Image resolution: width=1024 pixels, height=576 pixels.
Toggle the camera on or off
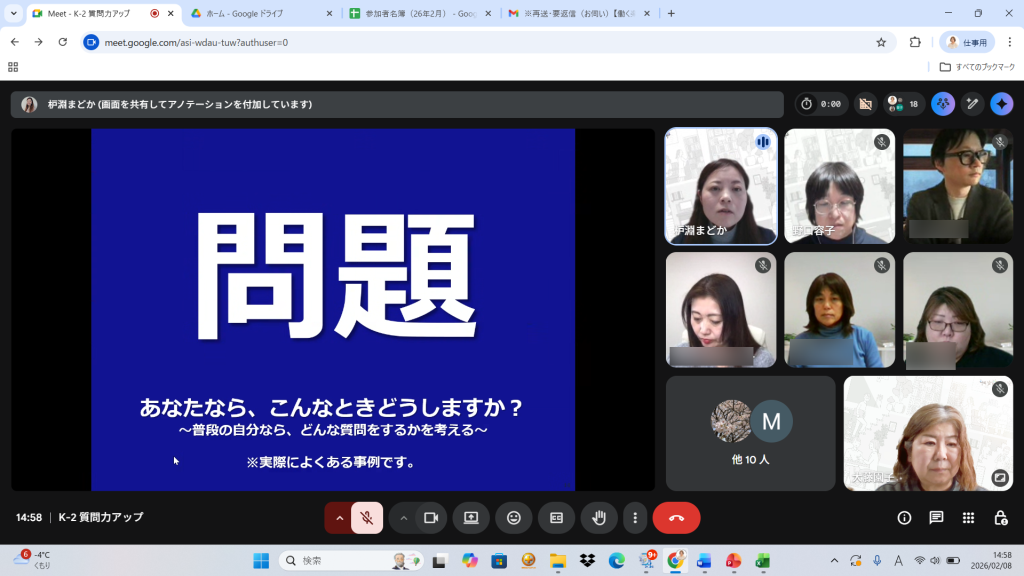(431, 518)
